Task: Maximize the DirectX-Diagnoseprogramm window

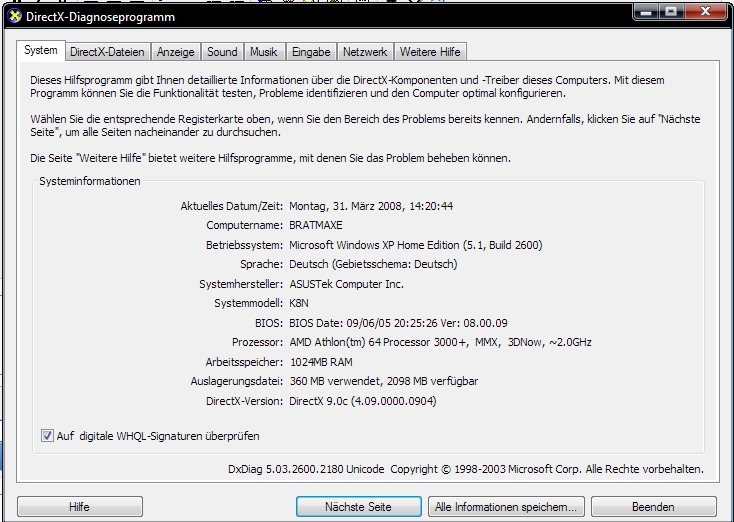Action: [x=671, y=12]
